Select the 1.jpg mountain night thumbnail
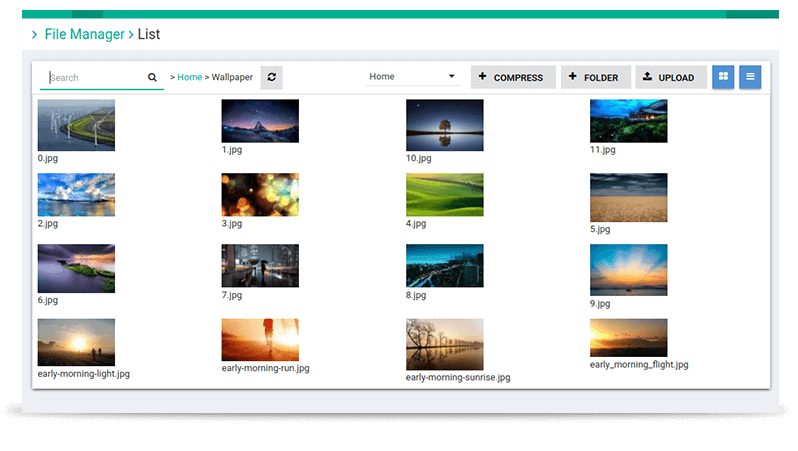 point(260,121)
